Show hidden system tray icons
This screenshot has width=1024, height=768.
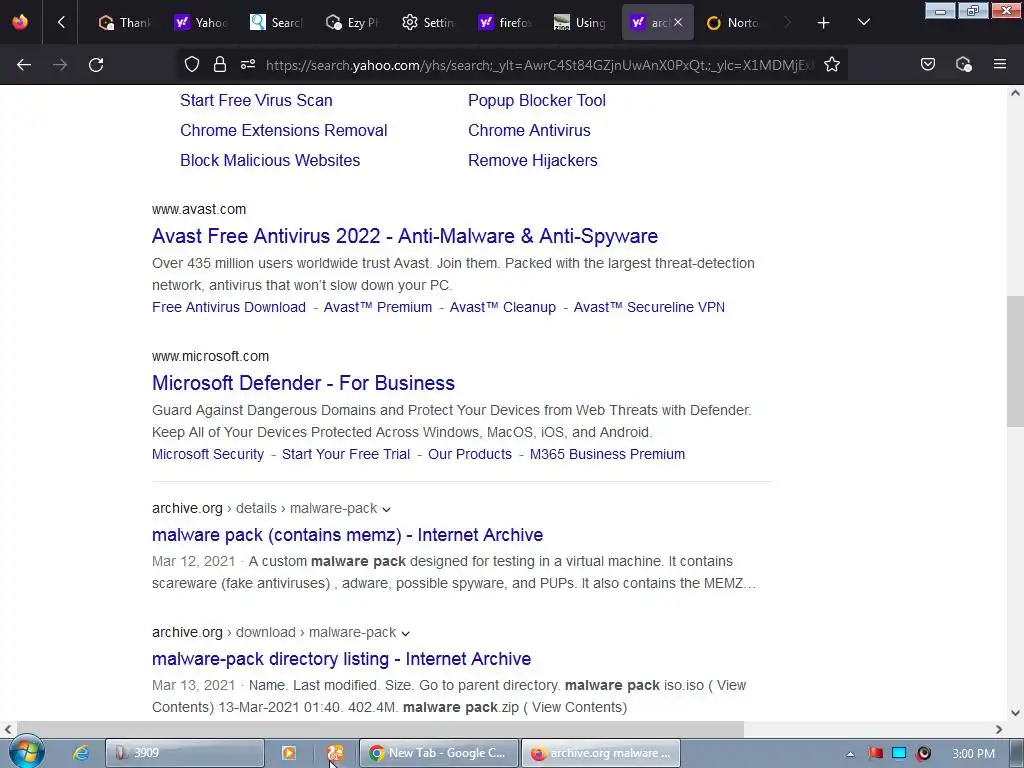click(x=850, y=754)
